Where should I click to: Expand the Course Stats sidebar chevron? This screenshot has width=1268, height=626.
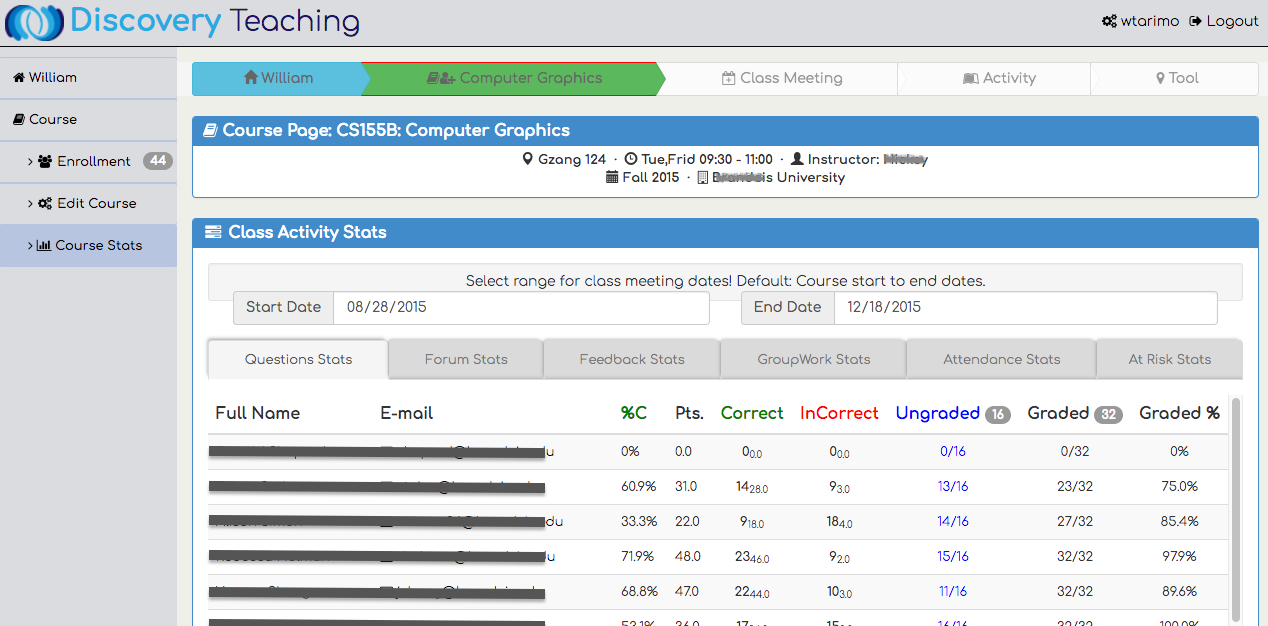(30, 246)
